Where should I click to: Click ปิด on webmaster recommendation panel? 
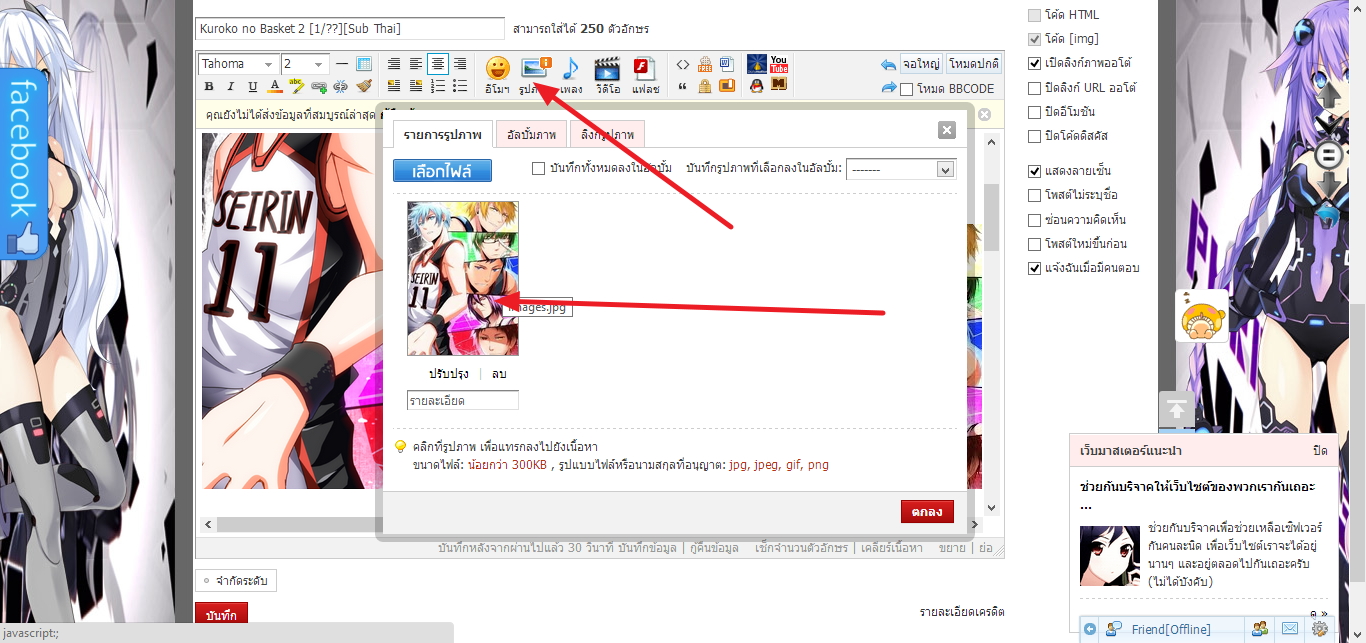click(1320, 451)
